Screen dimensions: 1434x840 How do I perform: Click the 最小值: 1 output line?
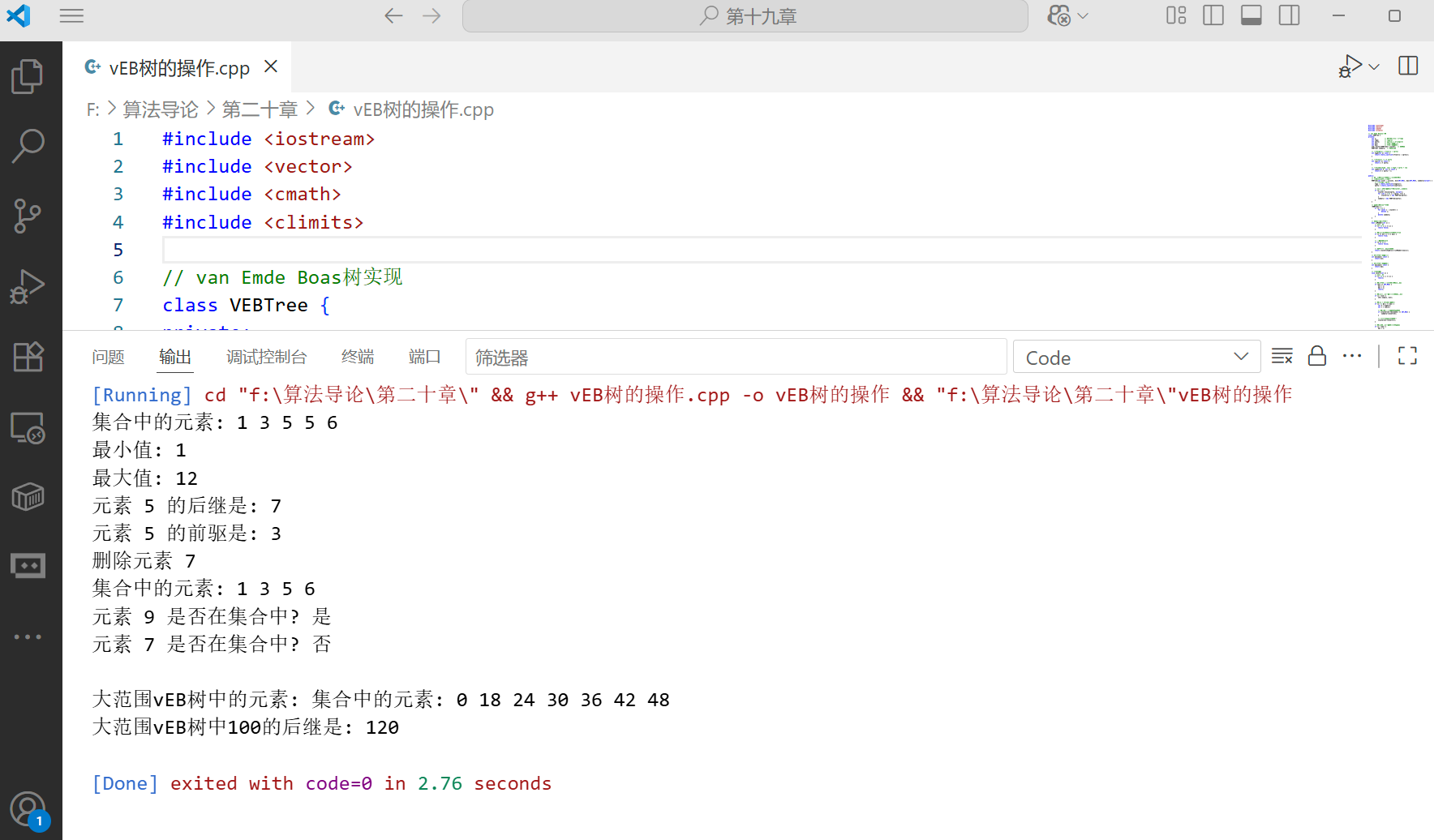139,450
